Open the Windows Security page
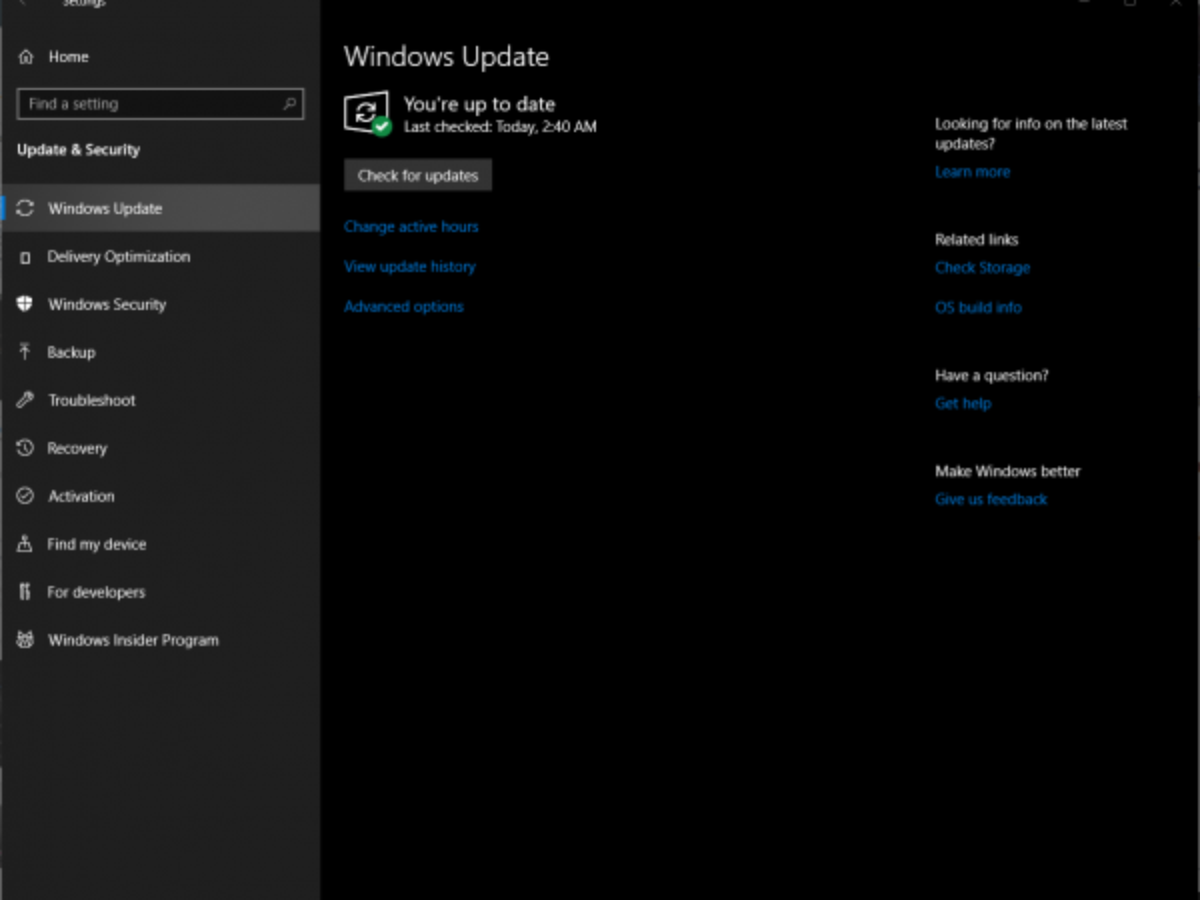Screen dimensions: 1200x900 161,305
